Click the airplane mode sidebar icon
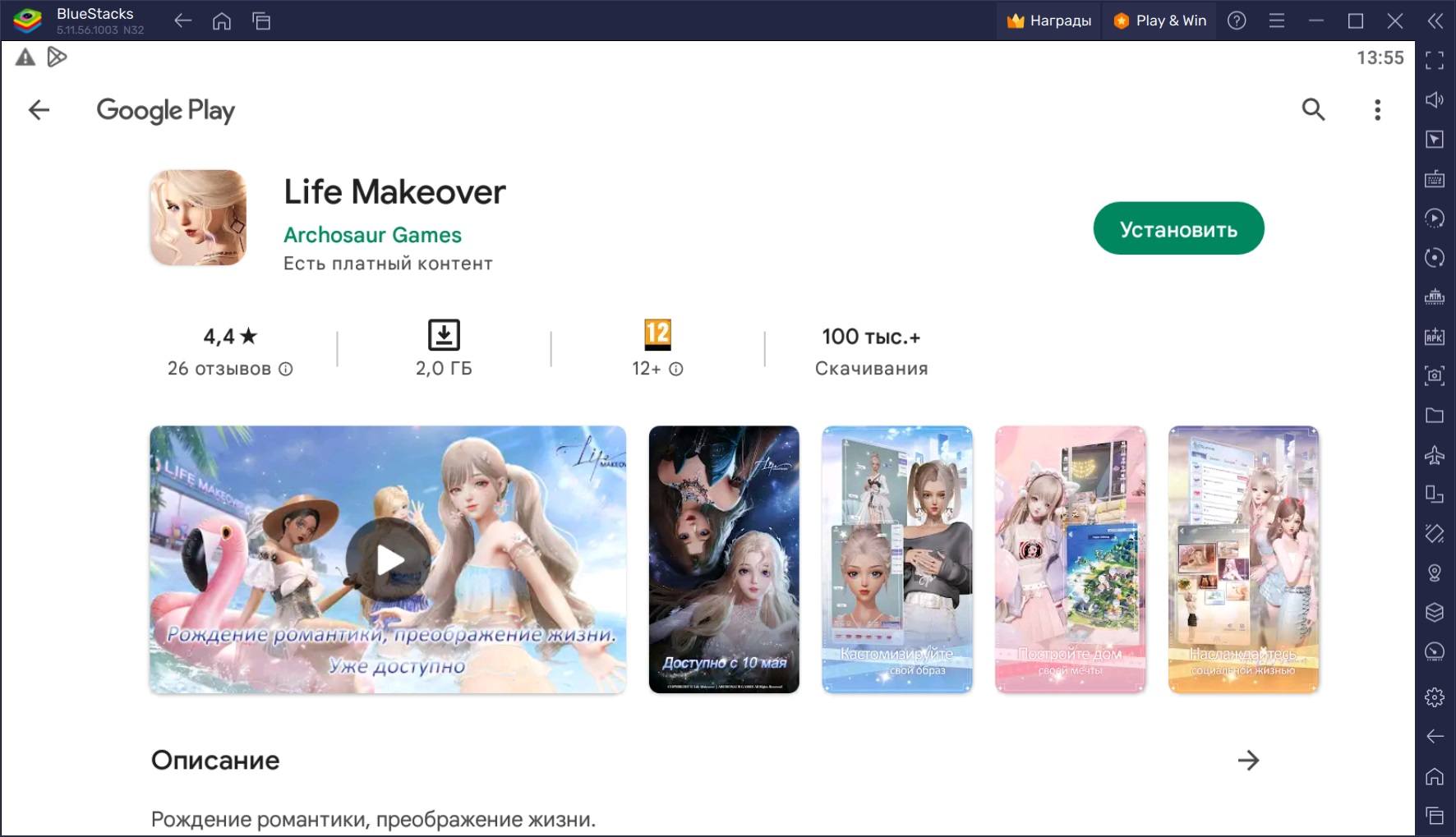1456x837 pixels. [1435, 454]
